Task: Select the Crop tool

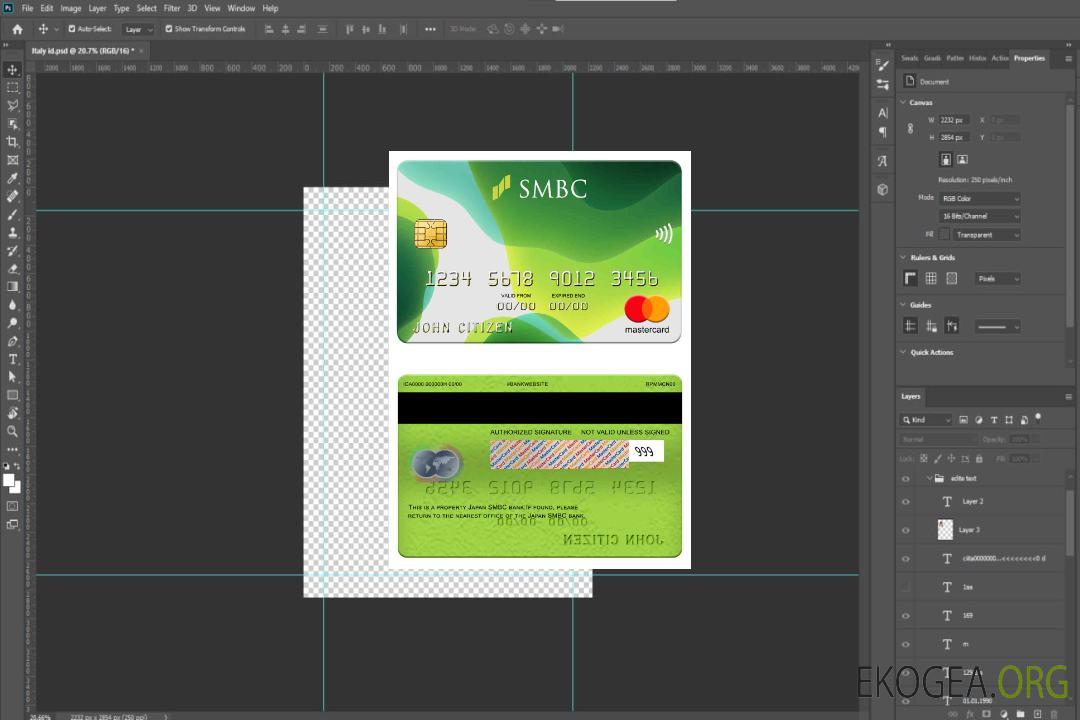Action: point(13,142)
